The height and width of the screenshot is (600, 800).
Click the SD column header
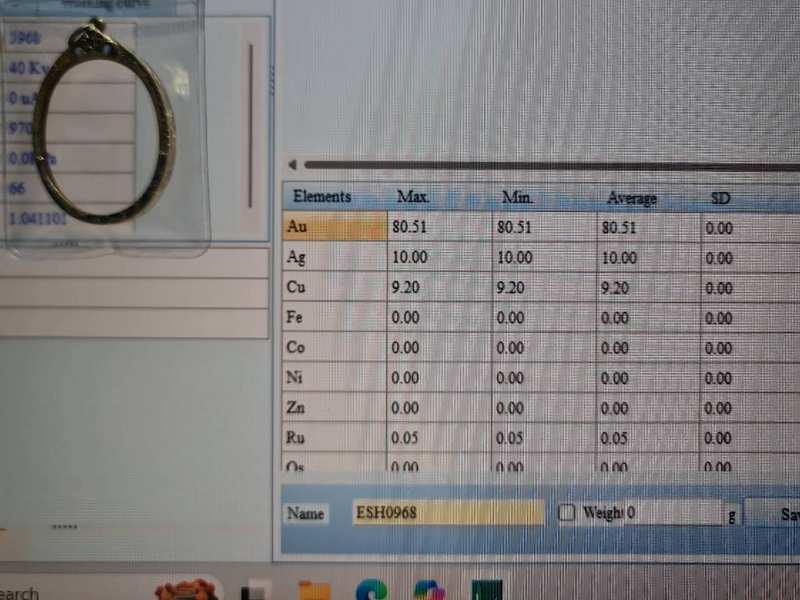click(720, 198)
